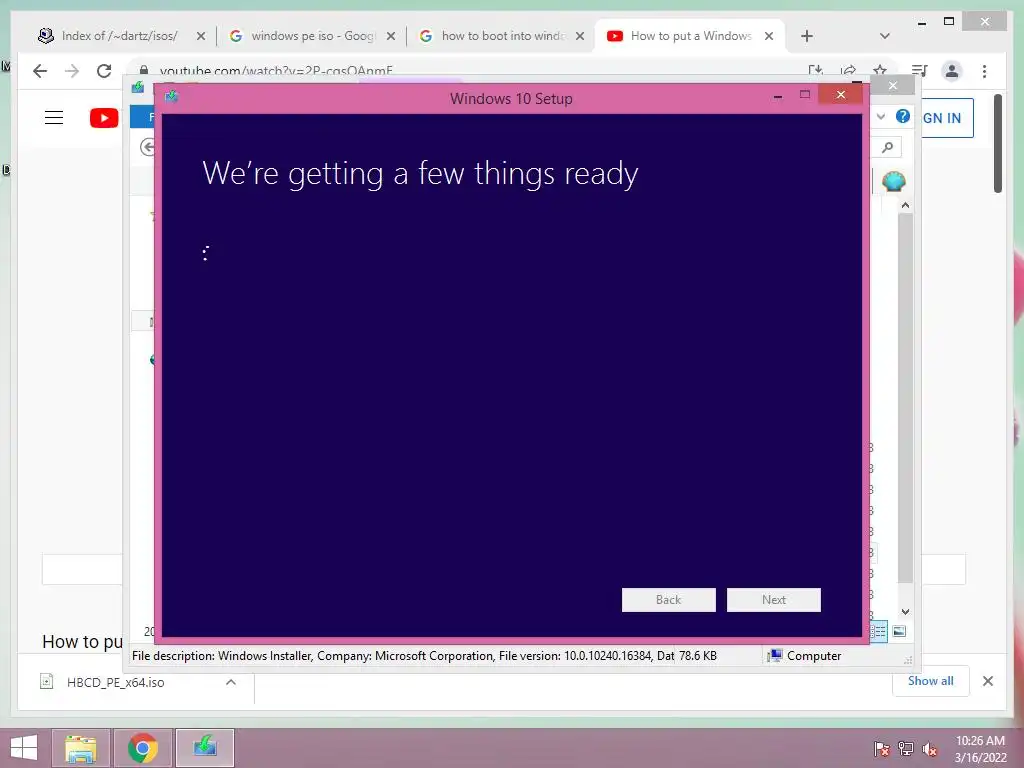The height and width of the screenshot is (768, 1024).
Task: Click the scroll down arrow in Explorer
Action: [905, 612]
